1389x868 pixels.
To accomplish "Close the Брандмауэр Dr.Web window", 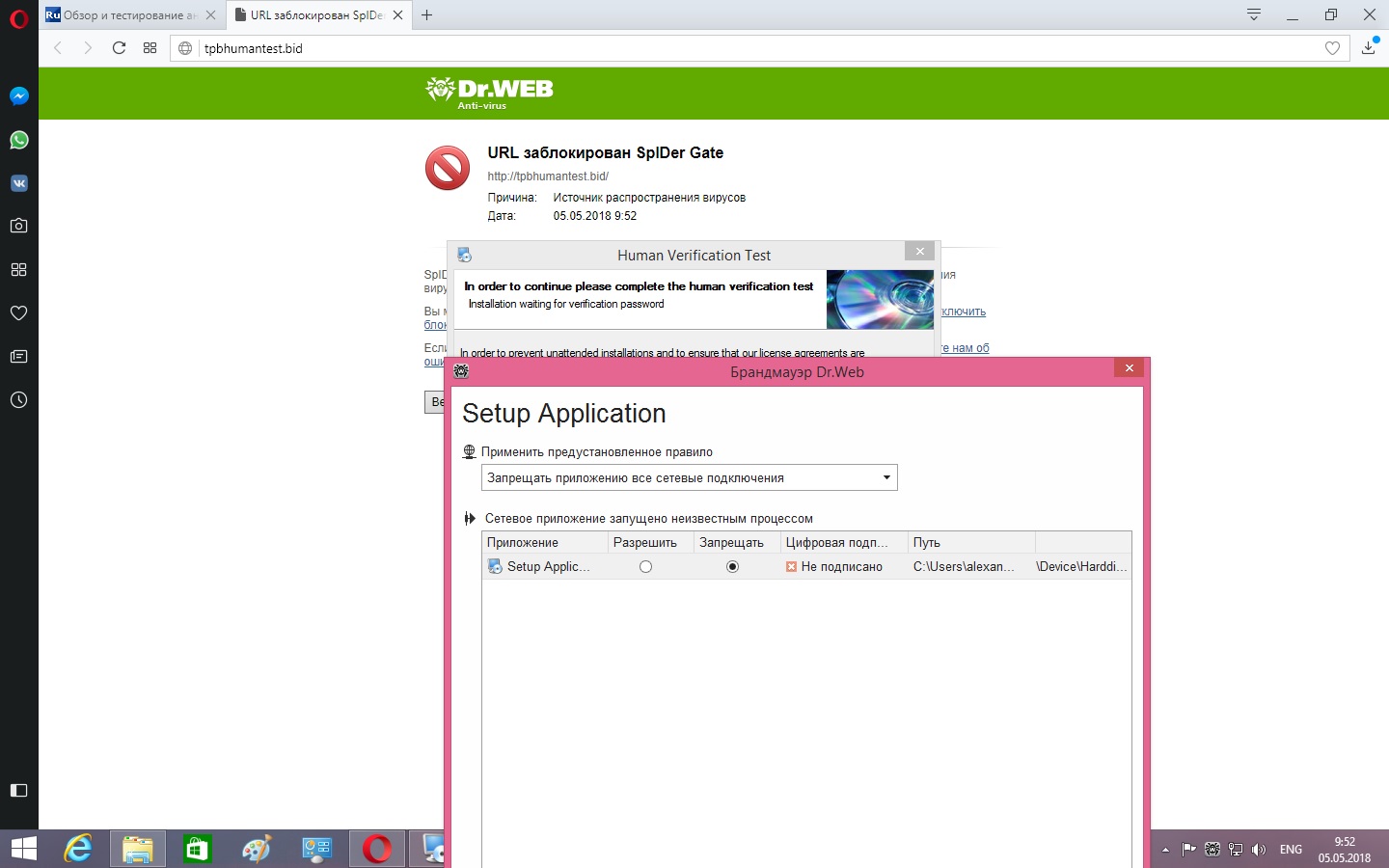I will click(x=1129, y=367).
